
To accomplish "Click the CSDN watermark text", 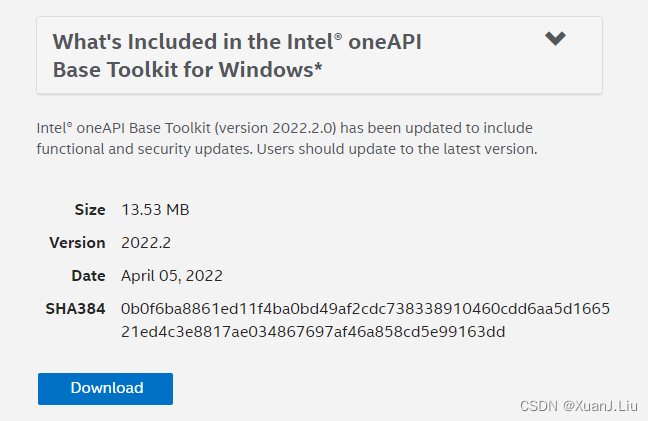I will click(x=540, y=405).
